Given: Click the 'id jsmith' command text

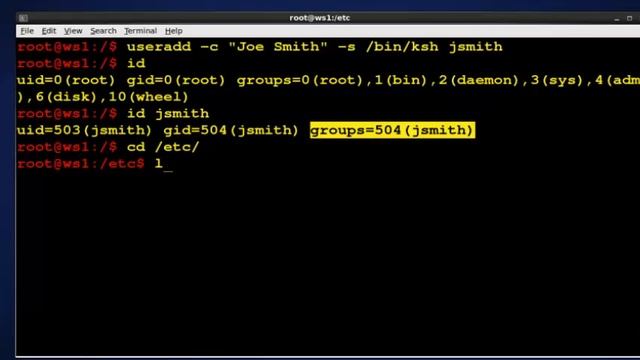Looking at the screenshot, I should [x=168, y=113].
